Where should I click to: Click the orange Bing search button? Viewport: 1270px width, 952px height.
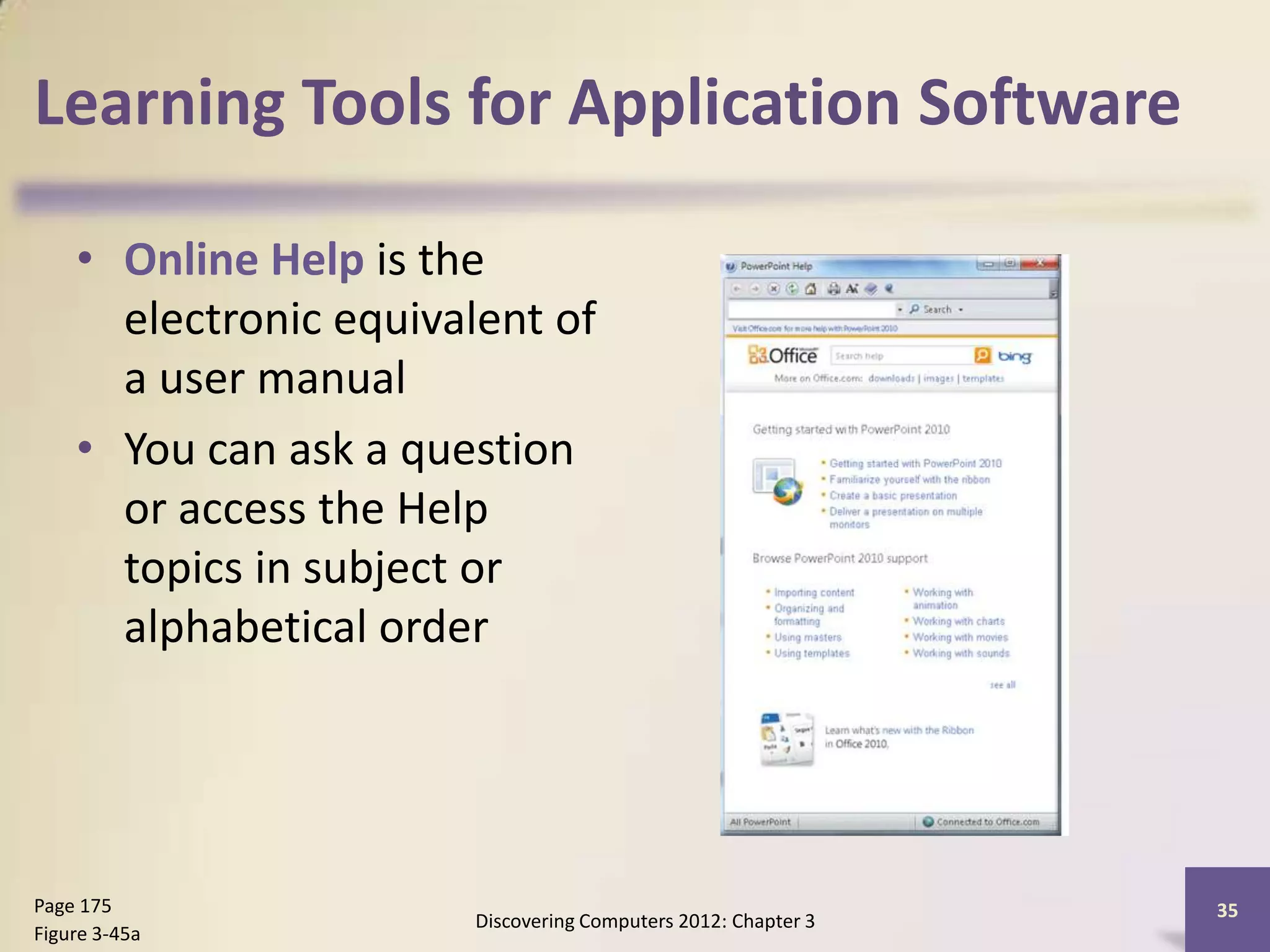pos(983,356)
